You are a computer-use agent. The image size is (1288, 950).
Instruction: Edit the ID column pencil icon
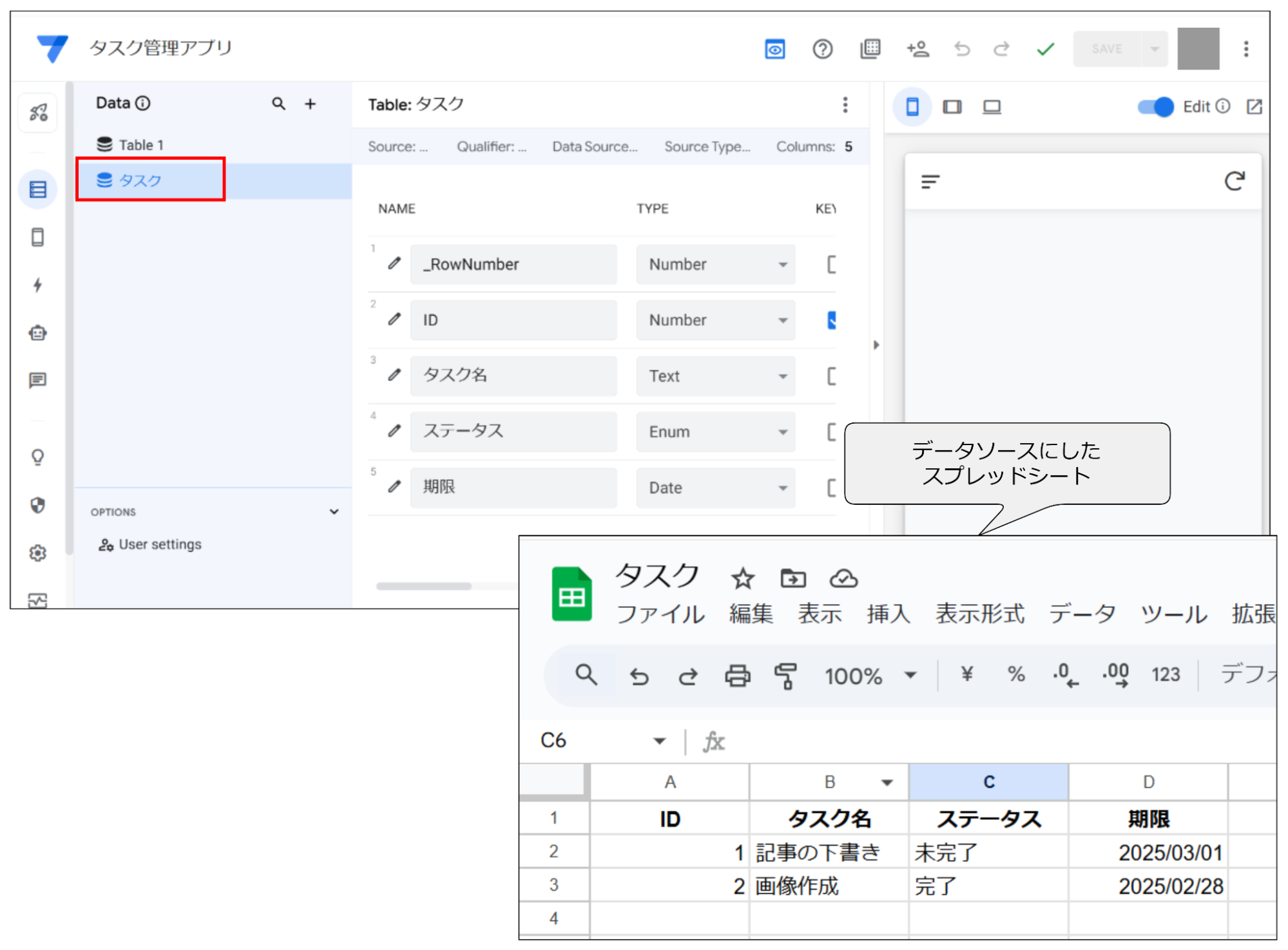[394, 319]
